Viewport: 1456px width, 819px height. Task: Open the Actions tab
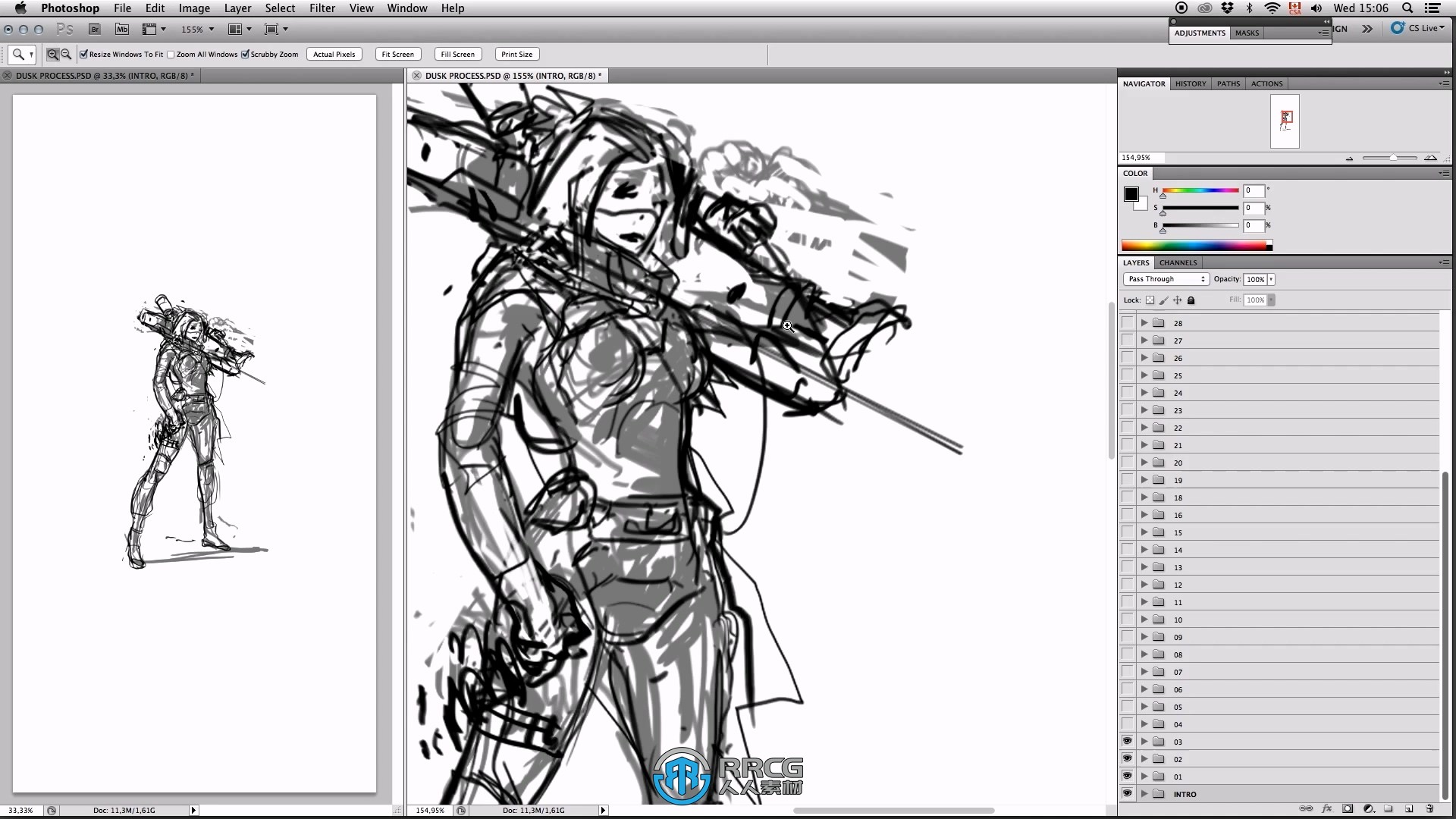pos(1267,83)
